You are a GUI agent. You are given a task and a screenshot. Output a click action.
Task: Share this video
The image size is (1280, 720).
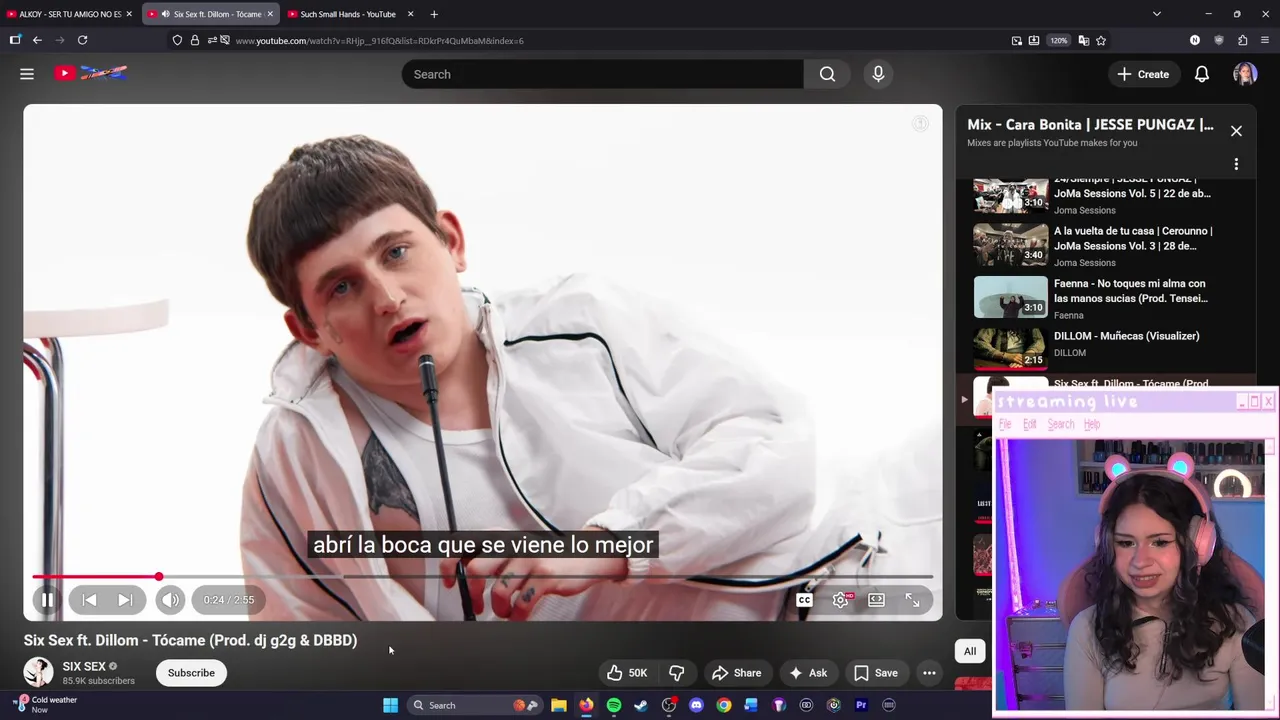(736, 673)
